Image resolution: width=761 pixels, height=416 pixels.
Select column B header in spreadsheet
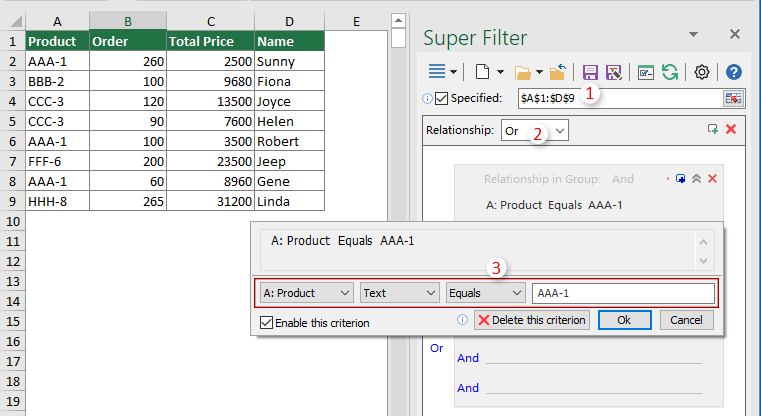click(x=127, y=21)
